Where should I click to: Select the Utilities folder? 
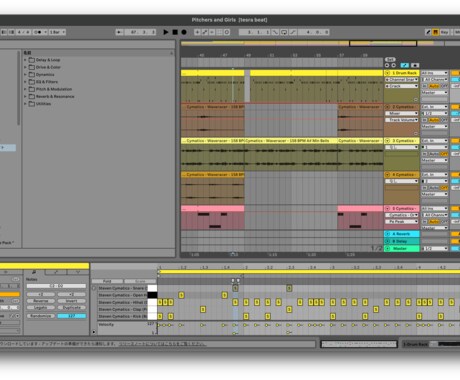[x=43, y=104]
